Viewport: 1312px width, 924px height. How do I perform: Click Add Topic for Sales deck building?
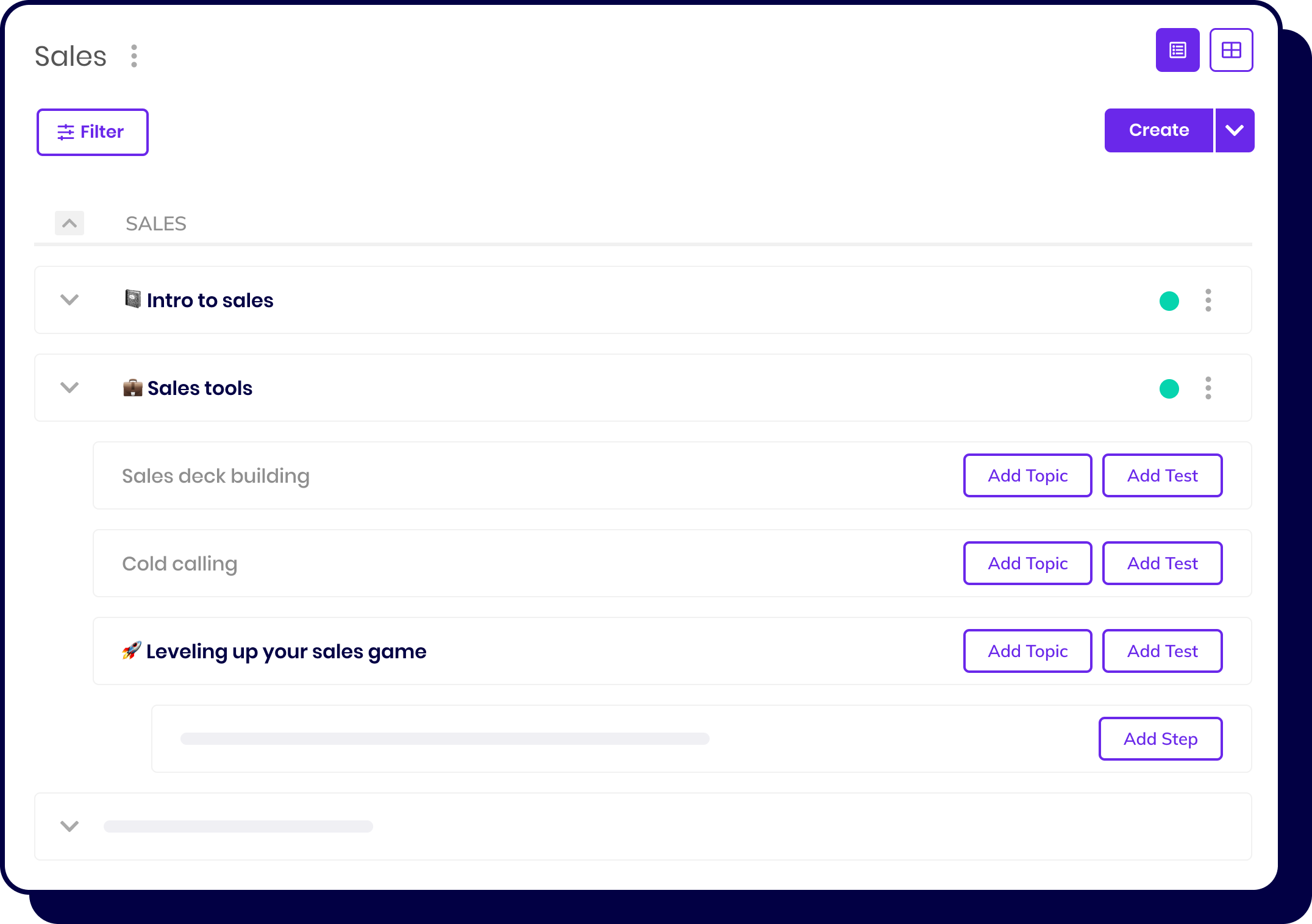click(1028, 475)
